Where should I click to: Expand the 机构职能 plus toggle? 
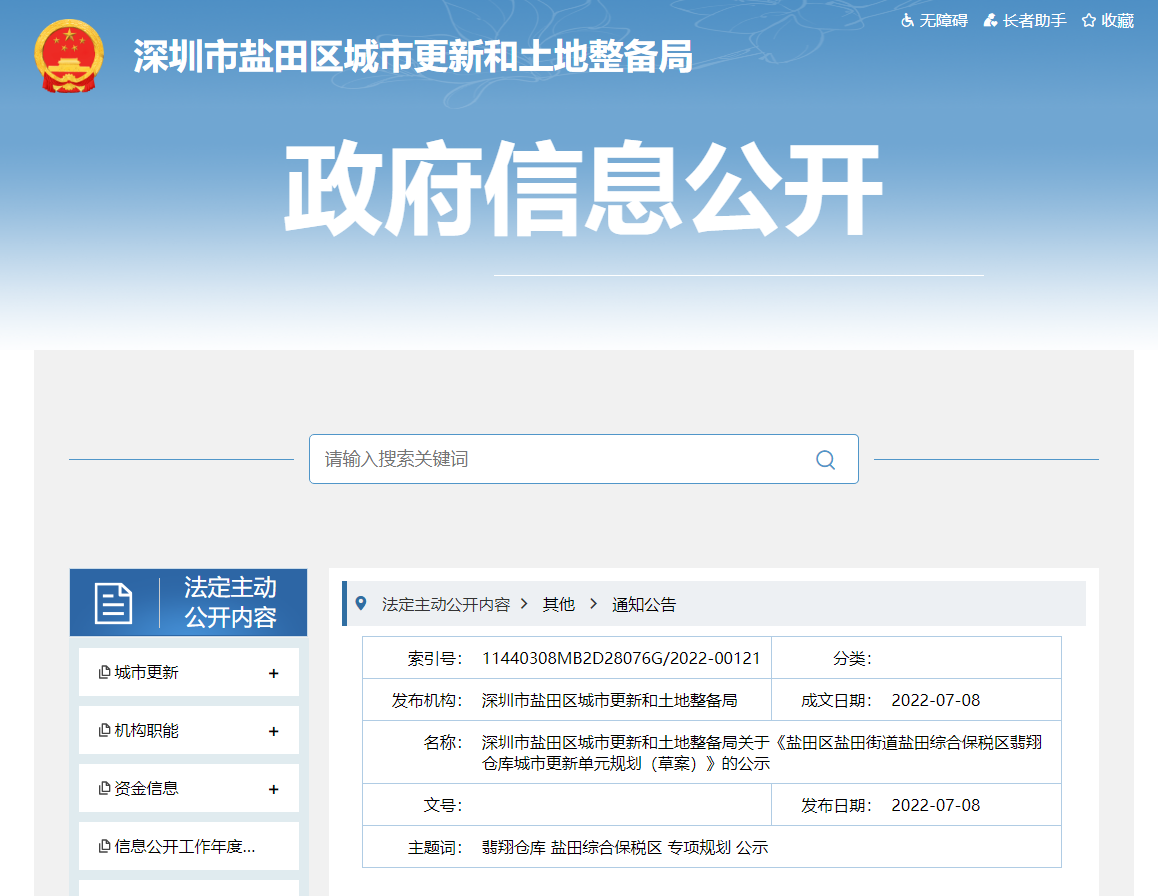point(273,732)
